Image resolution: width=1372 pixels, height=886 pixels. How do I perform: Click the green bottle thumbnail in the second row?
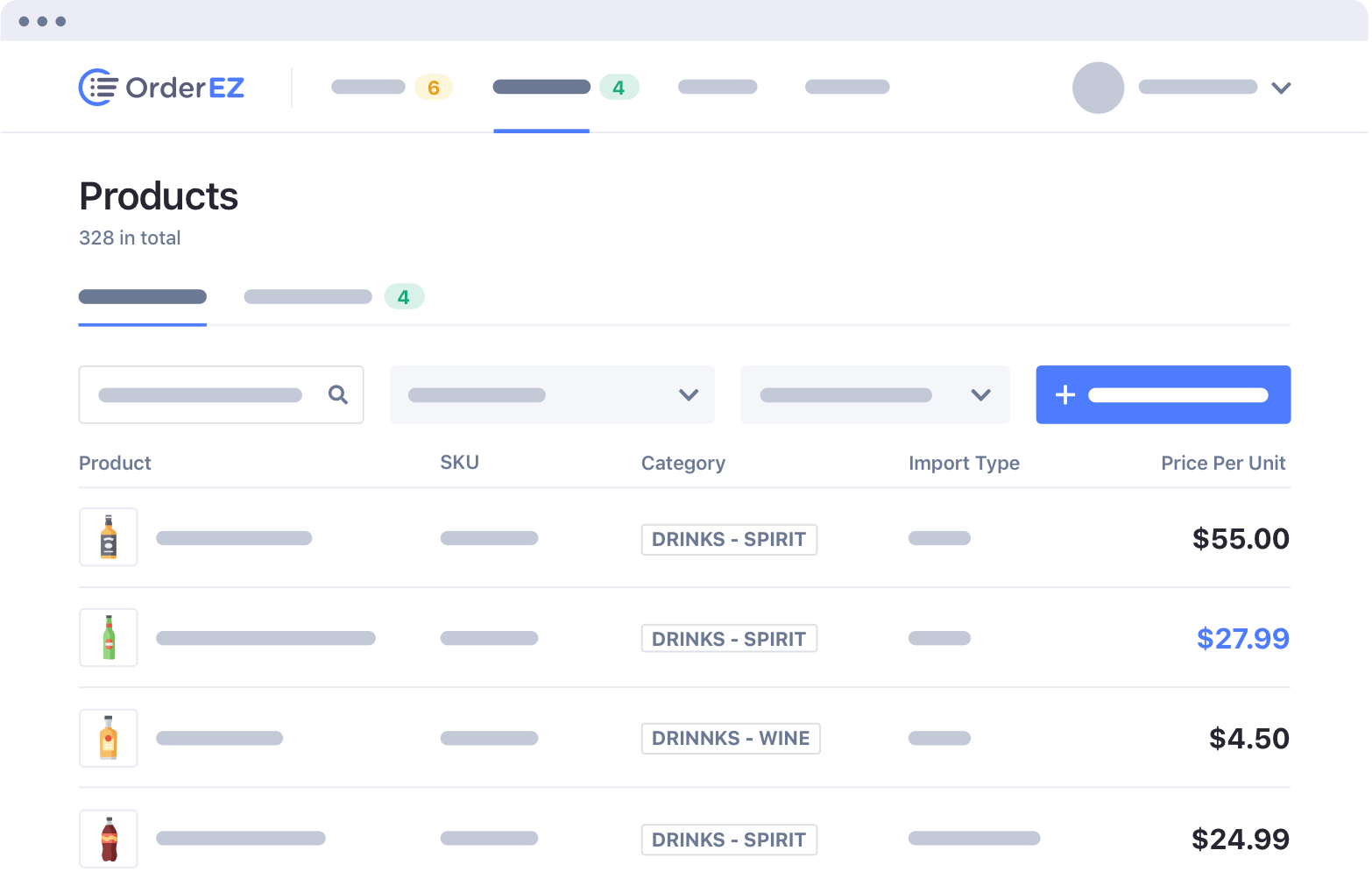[x=108, y=637]
